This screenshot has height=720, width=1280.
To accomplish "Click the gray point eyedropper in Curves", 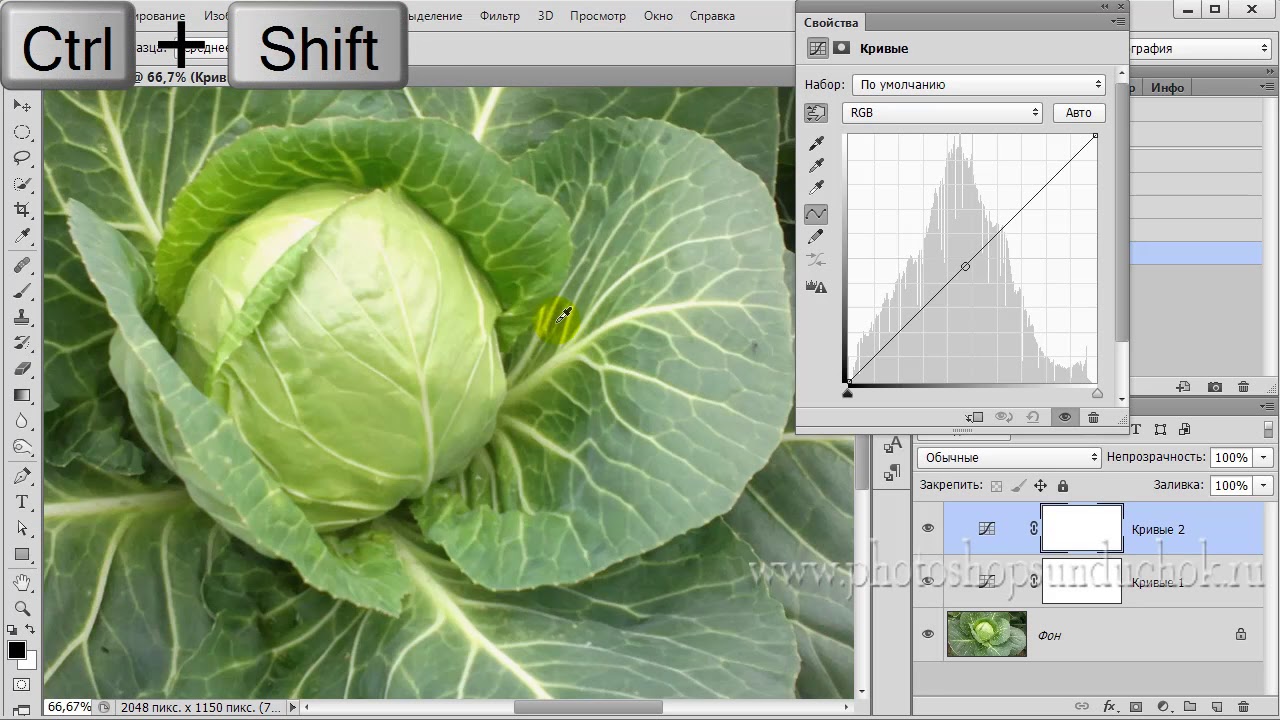I will [816, 166].
